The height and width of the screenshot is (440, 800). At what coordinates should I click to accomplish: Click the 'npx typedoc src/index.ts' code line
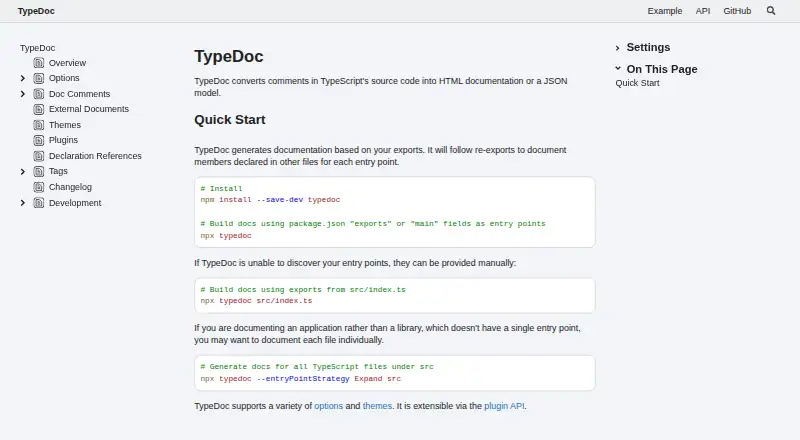click(256, 301)
